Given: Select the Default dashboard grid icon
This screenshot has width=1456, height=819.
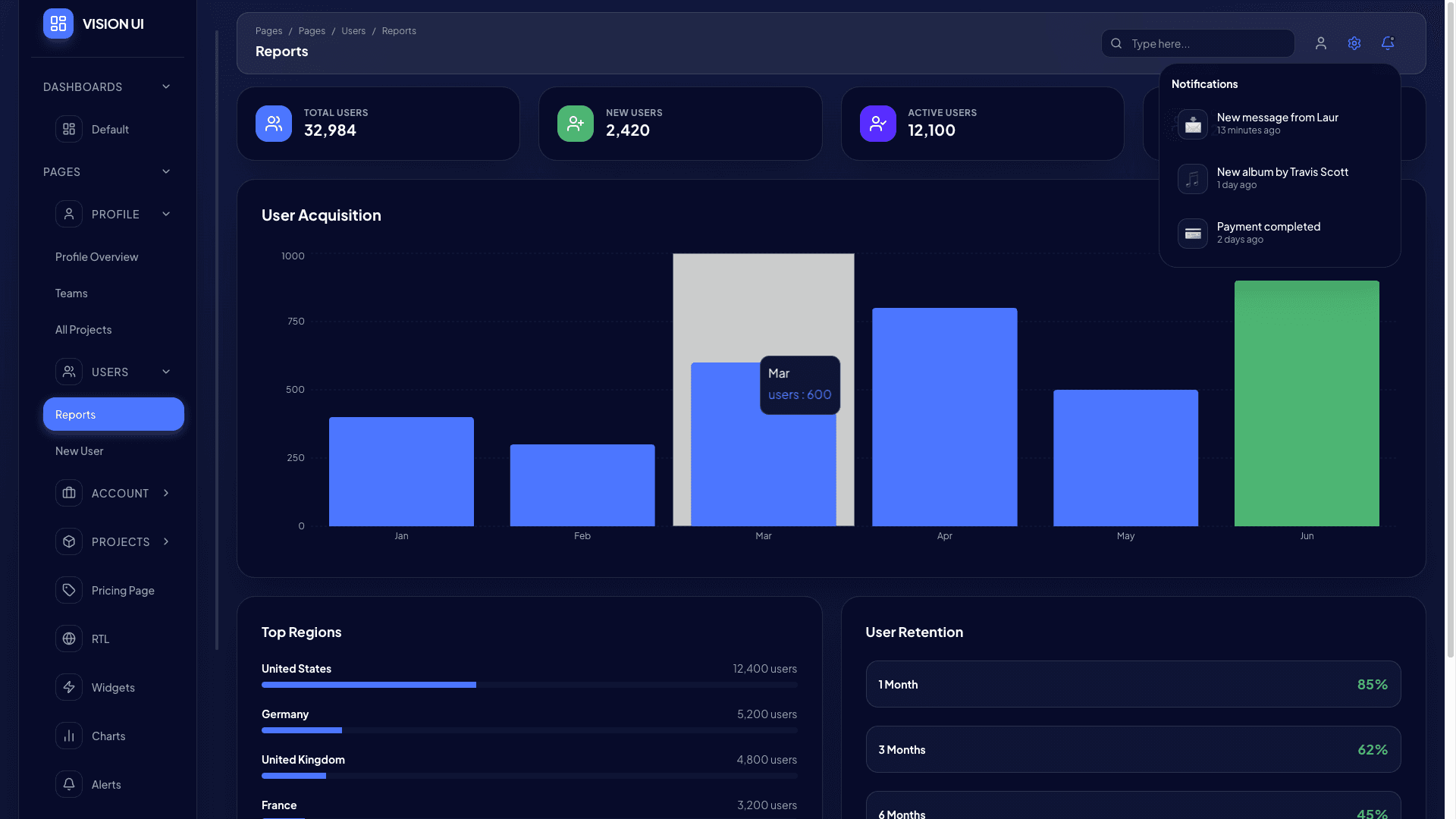Looking at the screenshot, I should coord(69,129).
